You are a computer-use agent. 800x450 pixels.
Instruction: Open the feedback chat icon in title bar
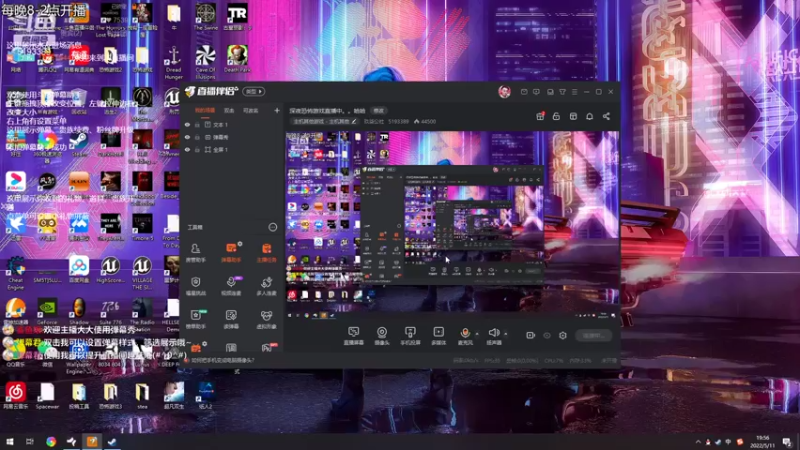click(536, 92)
